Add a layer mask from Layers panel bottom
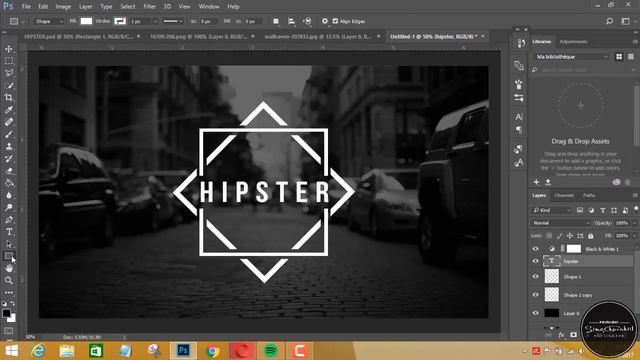Viewport: 640px width, 360px height. point(573,335)
